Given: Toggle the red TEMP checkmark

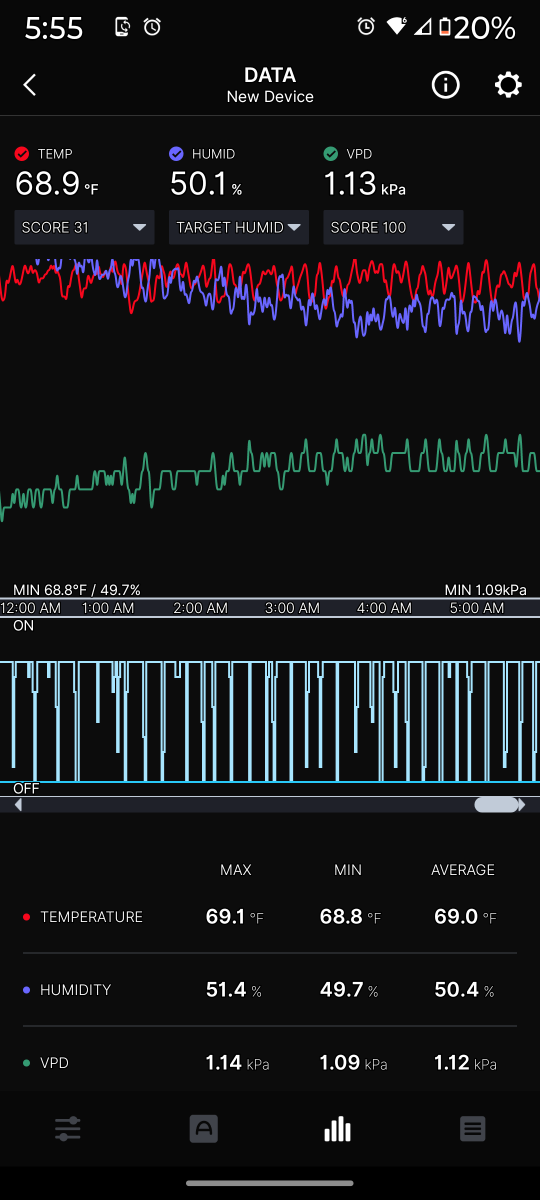Looking at the screenshot, I should (x=22, y=154).
